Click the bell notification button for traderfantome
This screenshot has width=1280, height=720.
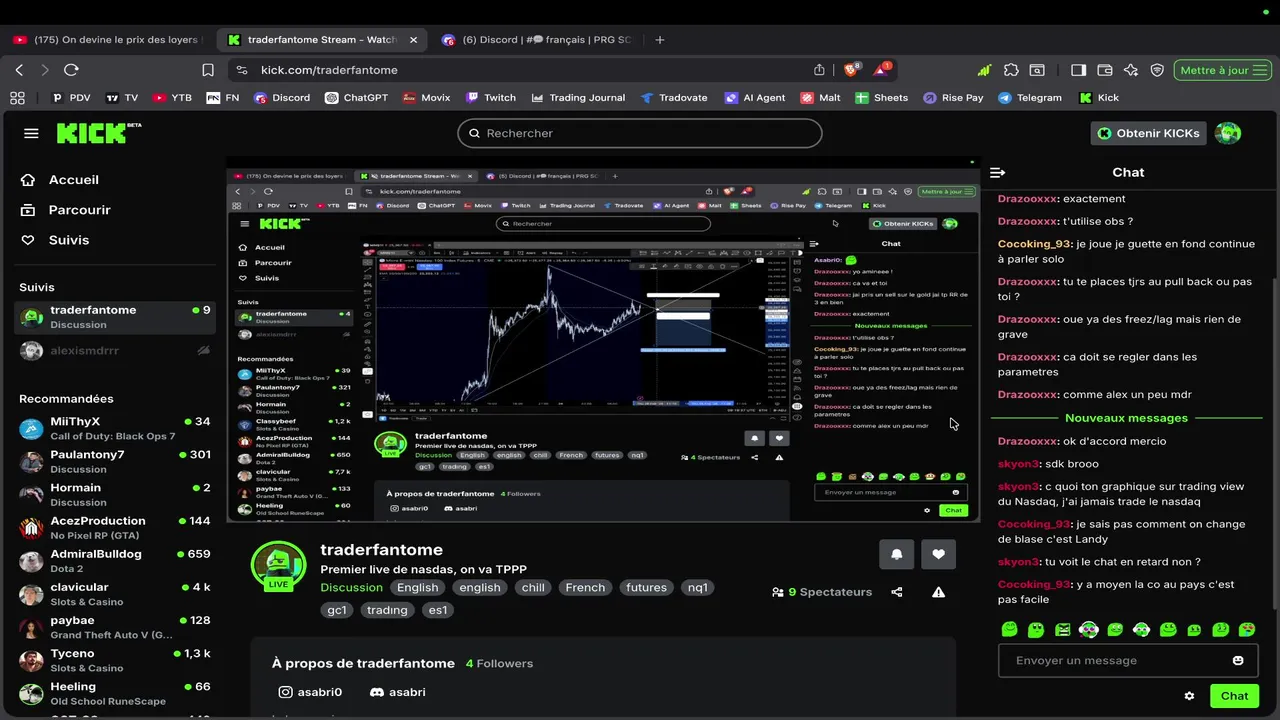896,554
